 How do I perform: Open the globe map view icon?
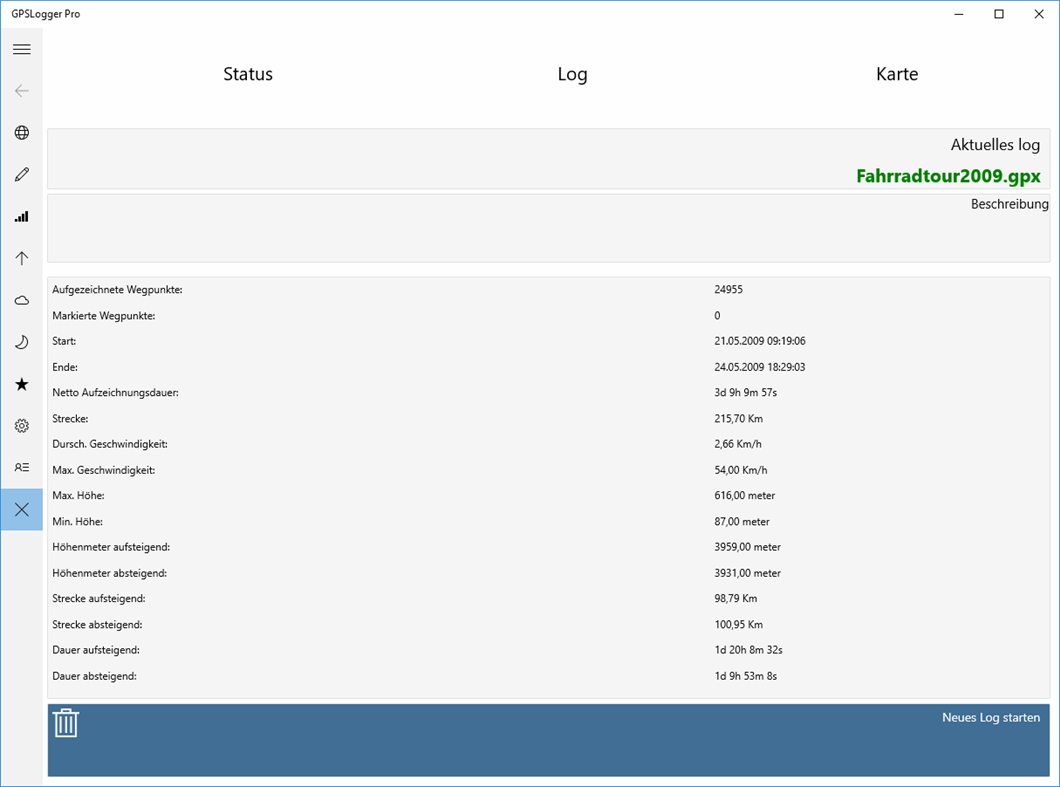point(21,132)
